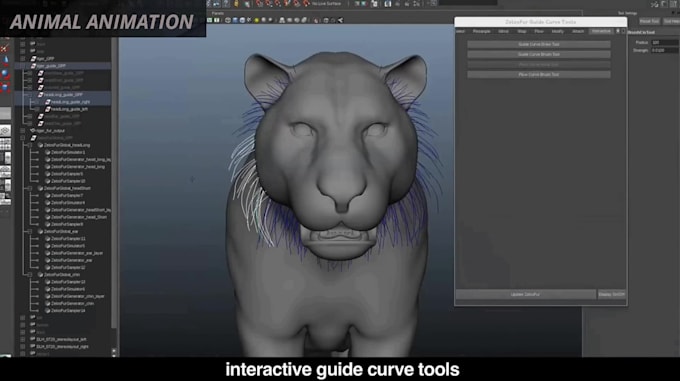This screenshot has width=680, height=381.
Task: Collapse the ZelosFurGlobal_chin node
Action: click(x=29, y=275)
